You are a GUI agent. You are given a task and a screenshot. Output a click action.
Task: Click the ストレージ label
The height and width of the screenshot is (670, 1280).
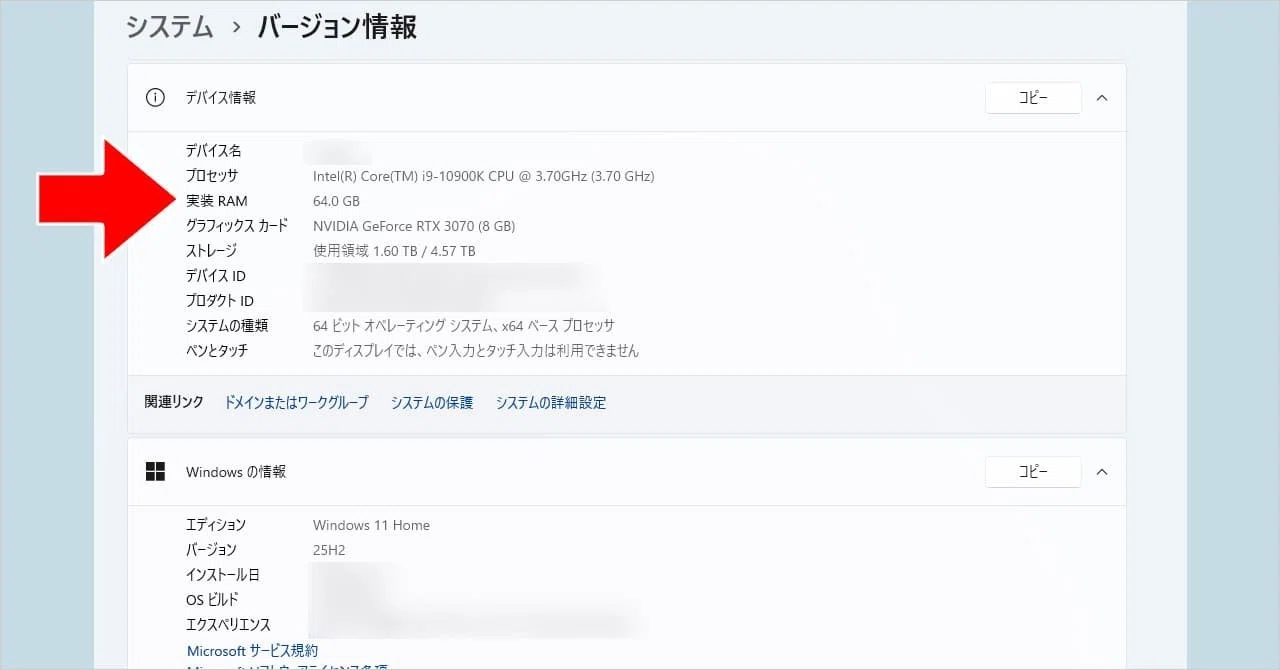pyautogui.click(x=211, y=251)
